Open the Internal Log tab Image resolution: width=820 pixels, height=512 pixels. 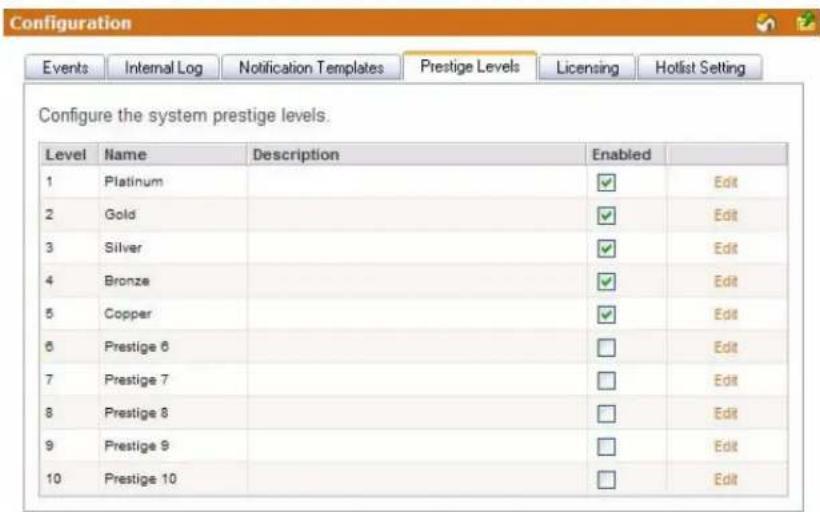tap(163, 67)
